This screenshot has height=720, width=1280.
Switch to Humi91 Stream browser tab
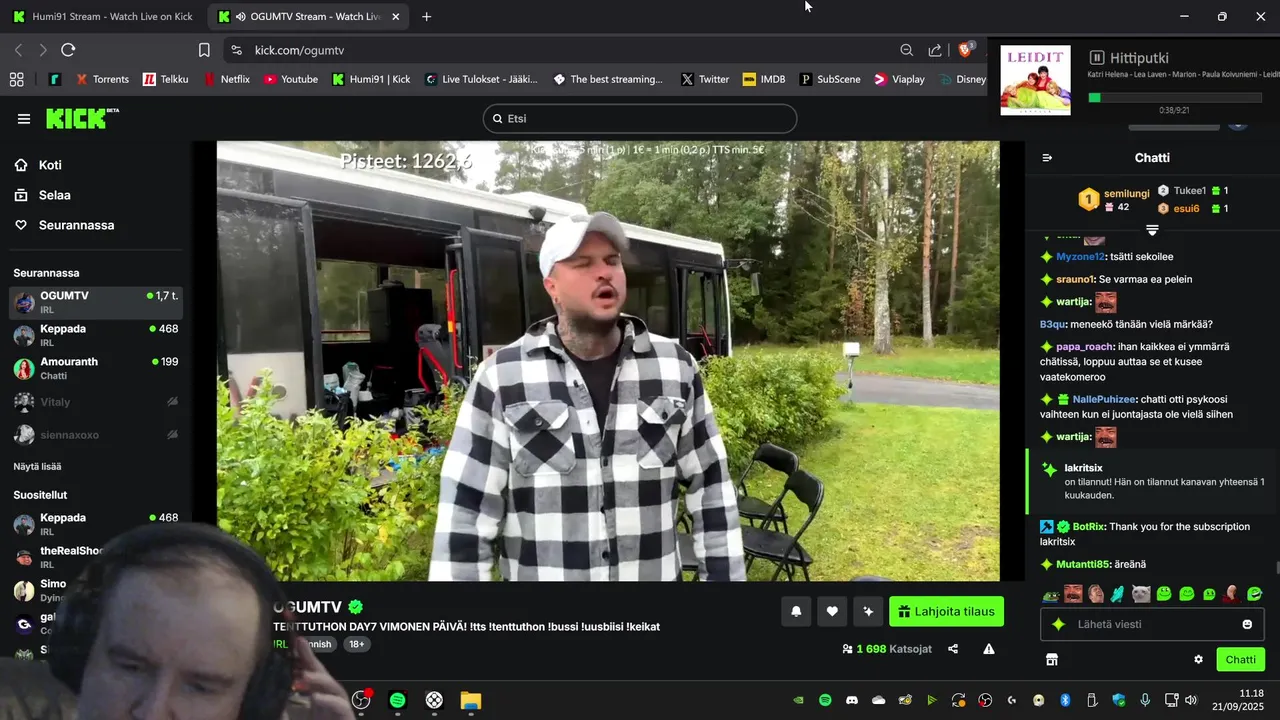(103, 17)
